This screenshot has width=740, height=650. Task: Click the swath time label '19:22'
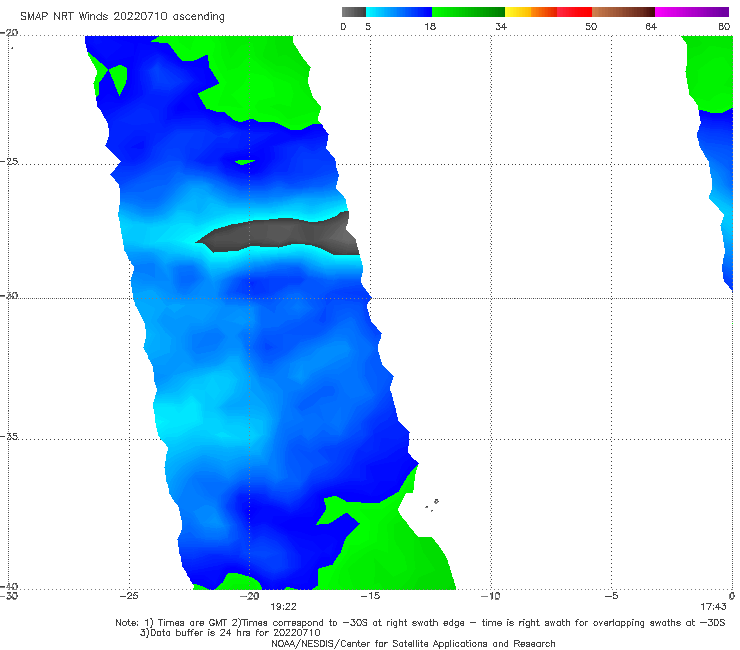(283, 607)
